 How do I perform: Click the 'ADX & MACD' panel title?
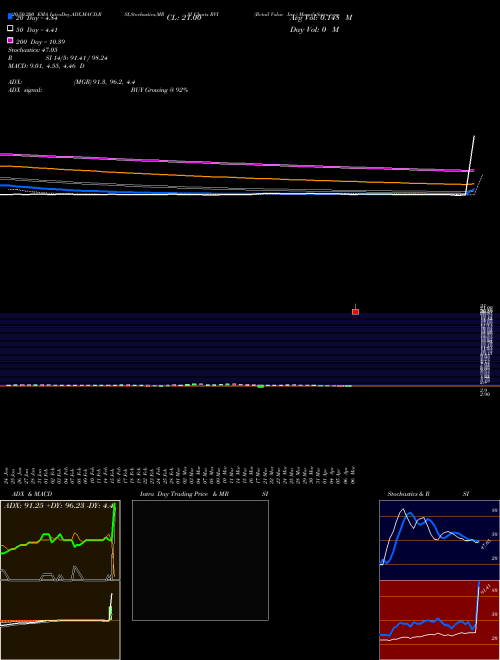click(32, 494)
